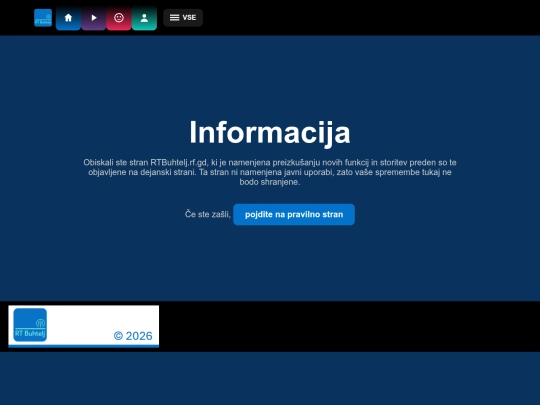Click the 'Če ste zašli,' text
Viewport: 540px width, 405px height.
pyautogui.click(x=208, y=214)
